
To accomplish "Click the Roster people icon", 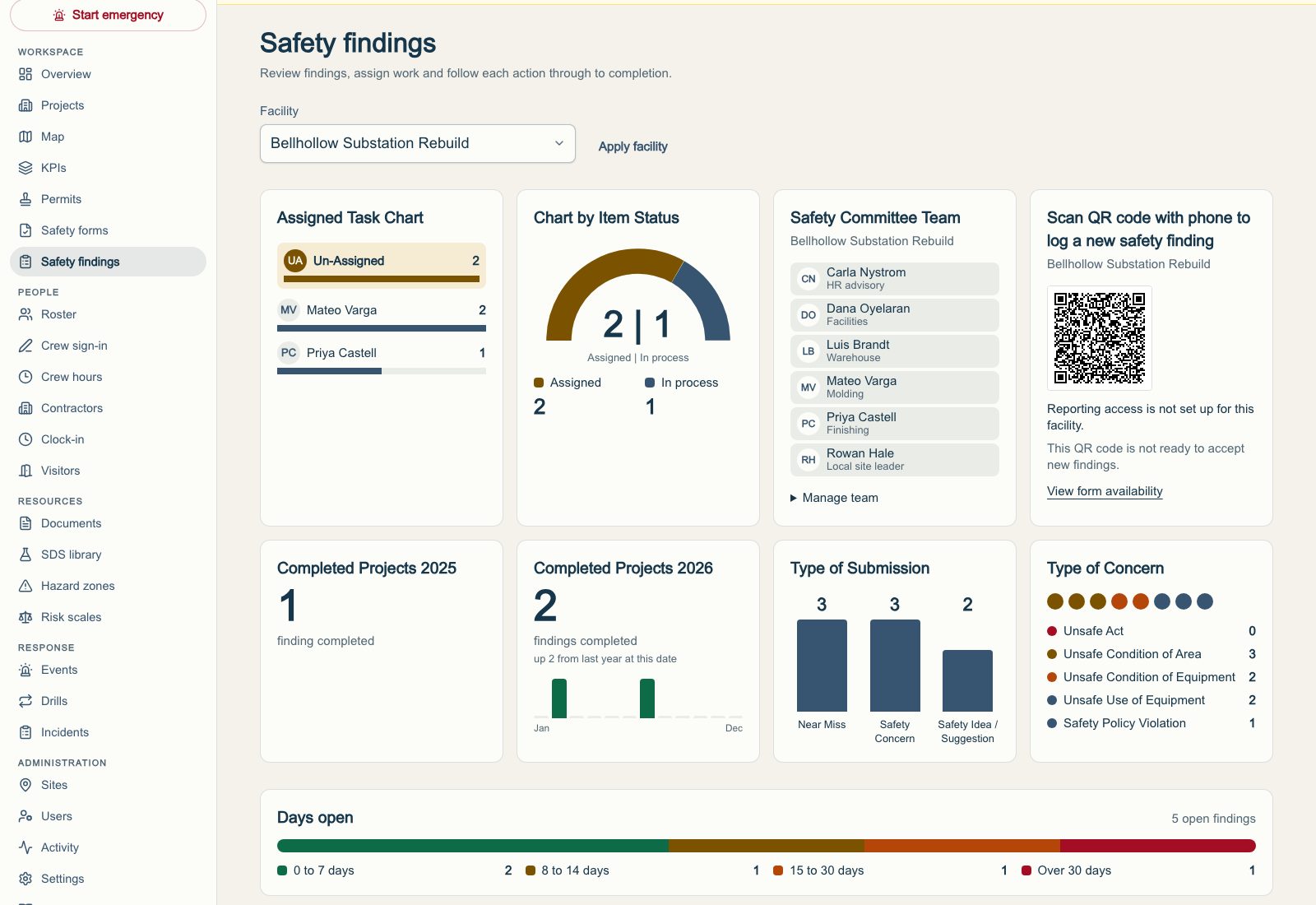I will (x=25, y=314).
